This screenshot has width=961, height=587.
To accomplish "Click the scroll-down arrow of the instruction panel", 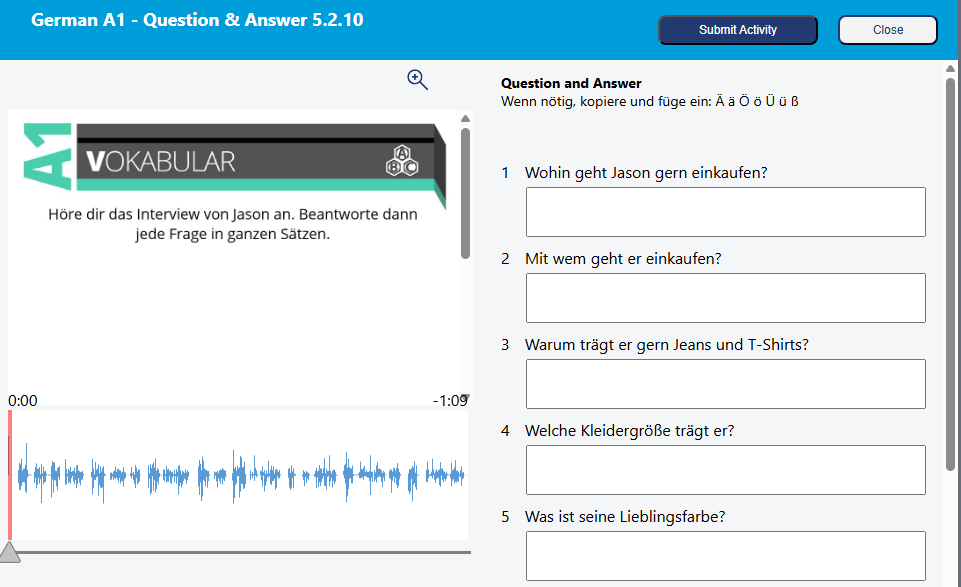I will (465, 397).
